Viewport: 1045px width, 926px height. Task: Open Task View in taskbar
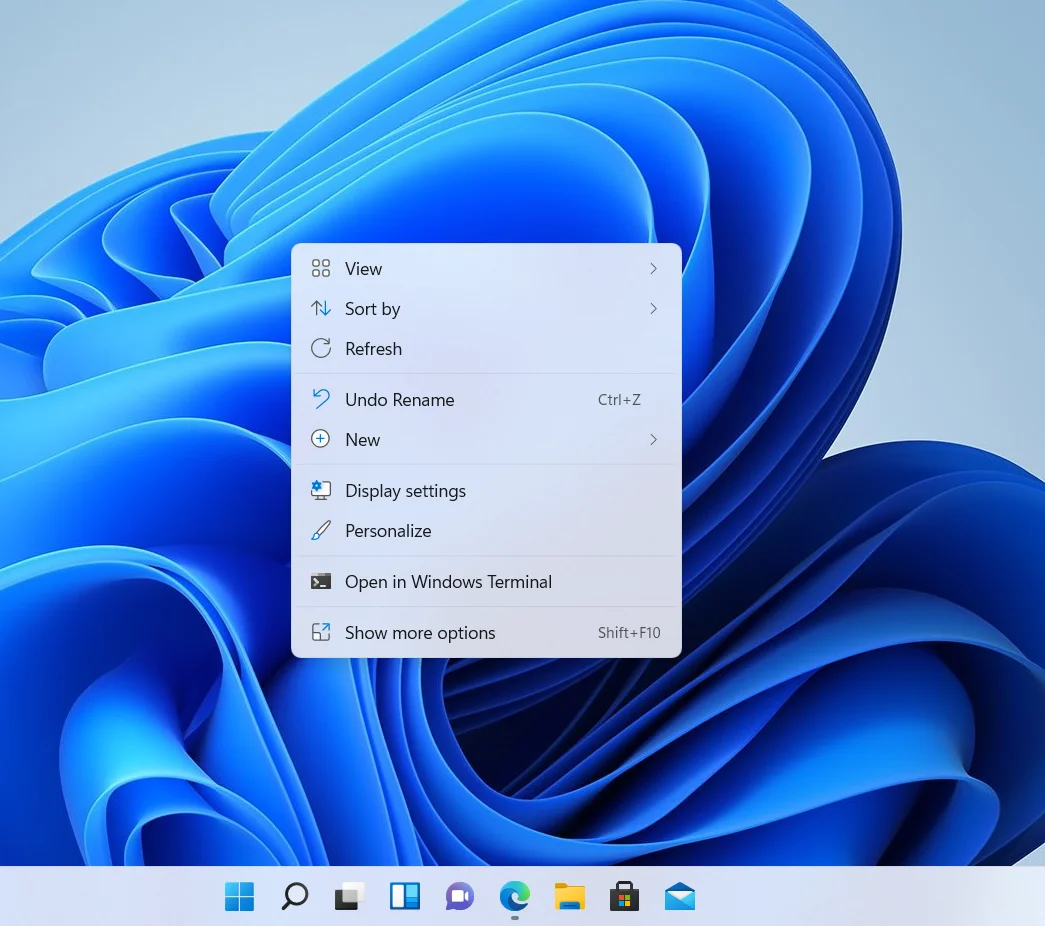(x=350, y=896)
